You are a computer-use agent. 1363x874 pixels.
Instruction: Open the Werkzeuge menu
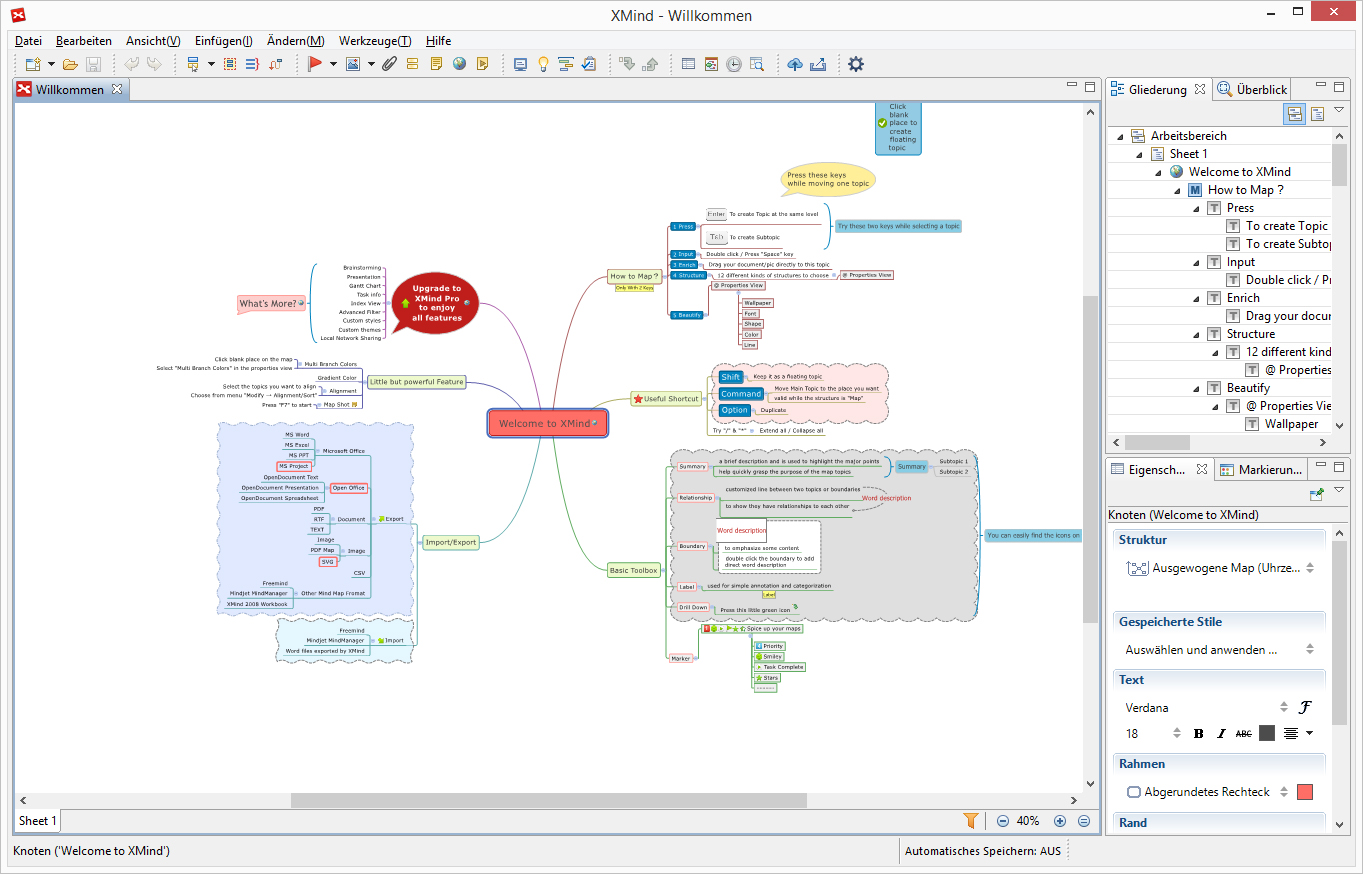(374, 41)
